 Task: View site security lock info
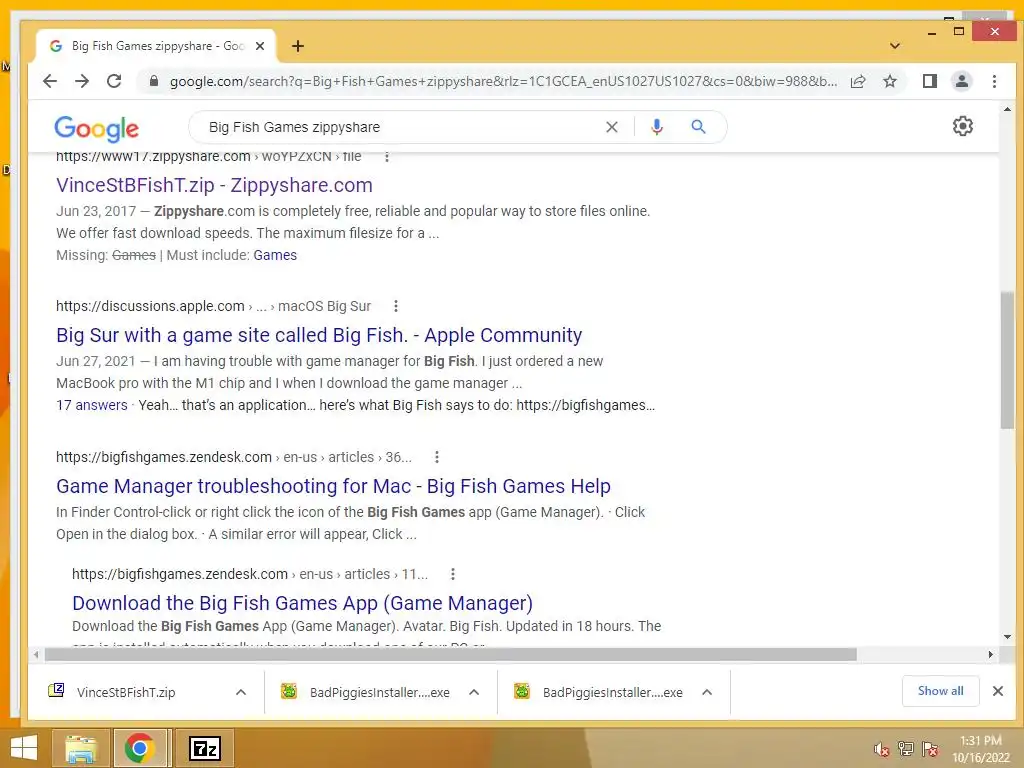coord(154,81)
